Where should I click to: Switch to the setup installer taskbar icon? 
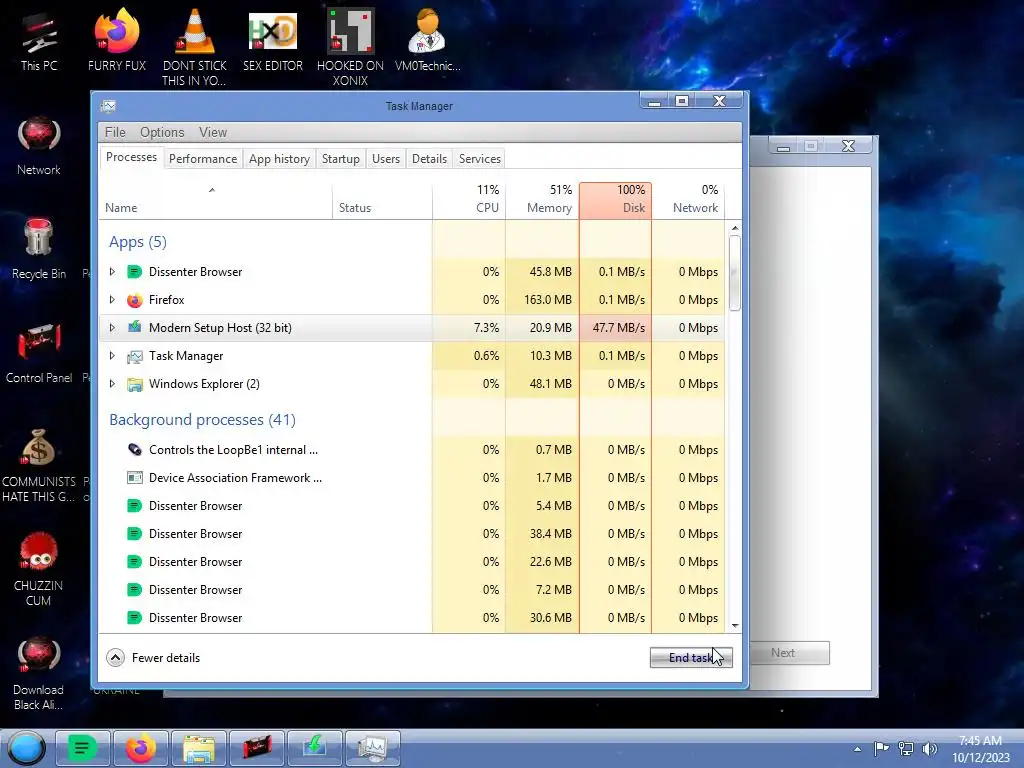click(315, 748)
